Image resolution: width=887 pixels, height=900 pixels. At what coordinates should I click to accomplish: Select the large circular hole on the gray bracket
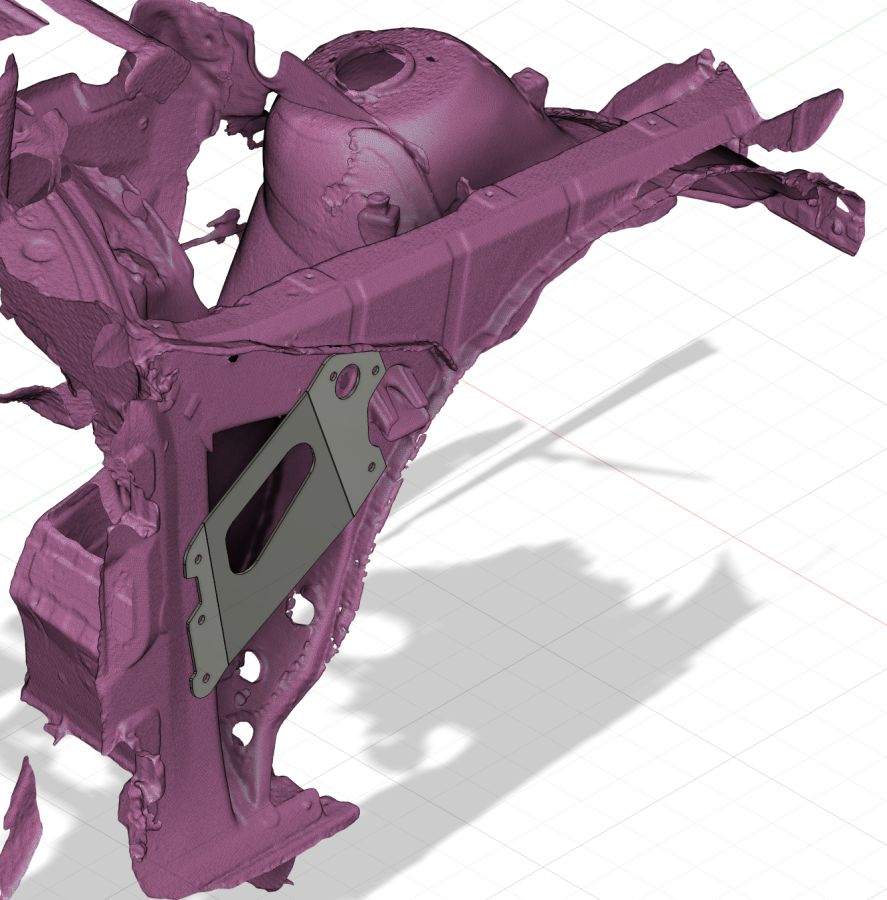[x=347, y=380]
